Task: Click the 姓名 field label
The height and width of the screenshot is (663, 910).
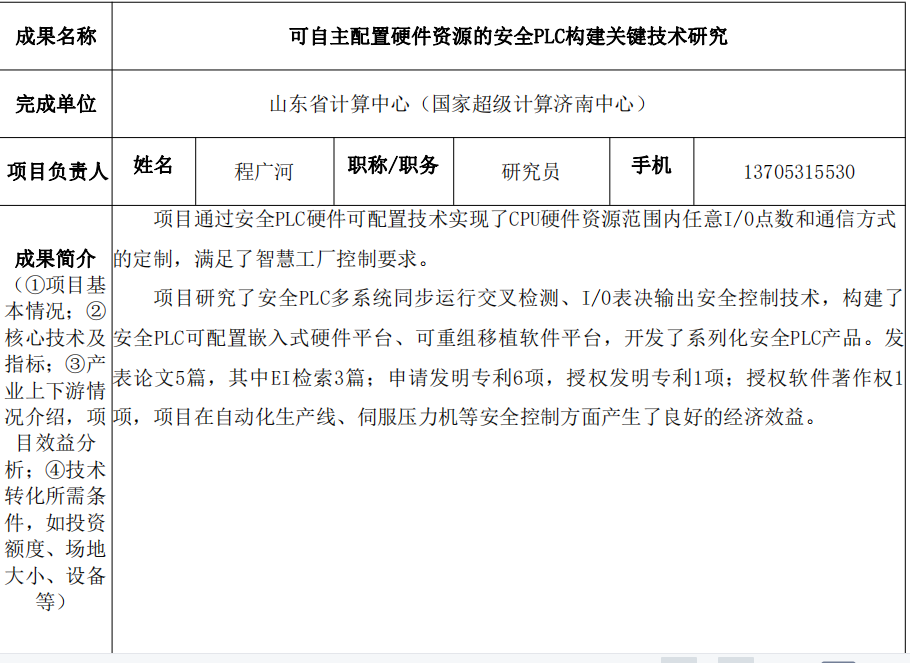Action: tap(153, 166)
